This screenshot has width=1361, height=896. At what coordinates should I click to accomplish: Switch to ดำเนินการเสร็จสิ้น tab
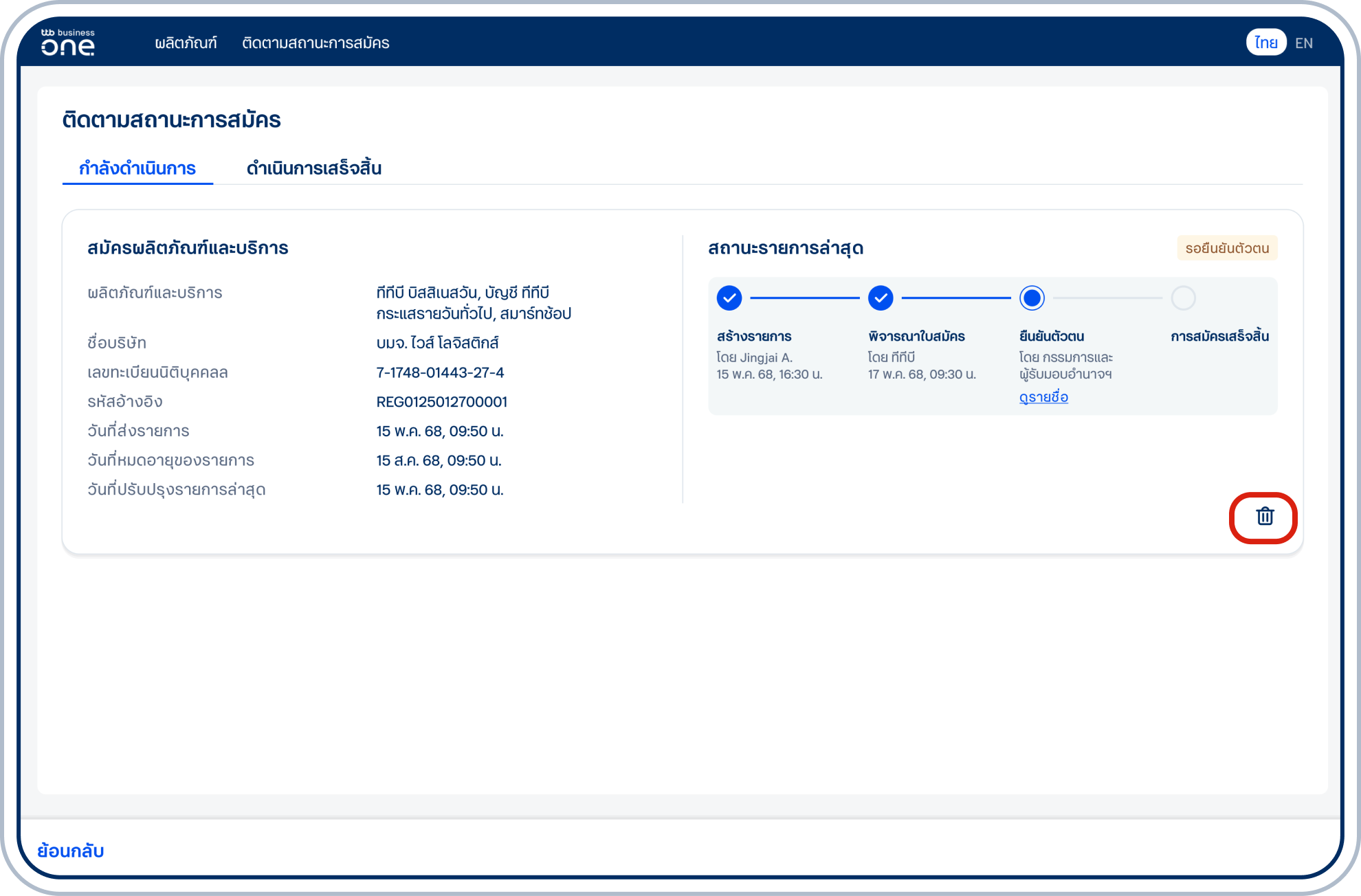[314, 168]
